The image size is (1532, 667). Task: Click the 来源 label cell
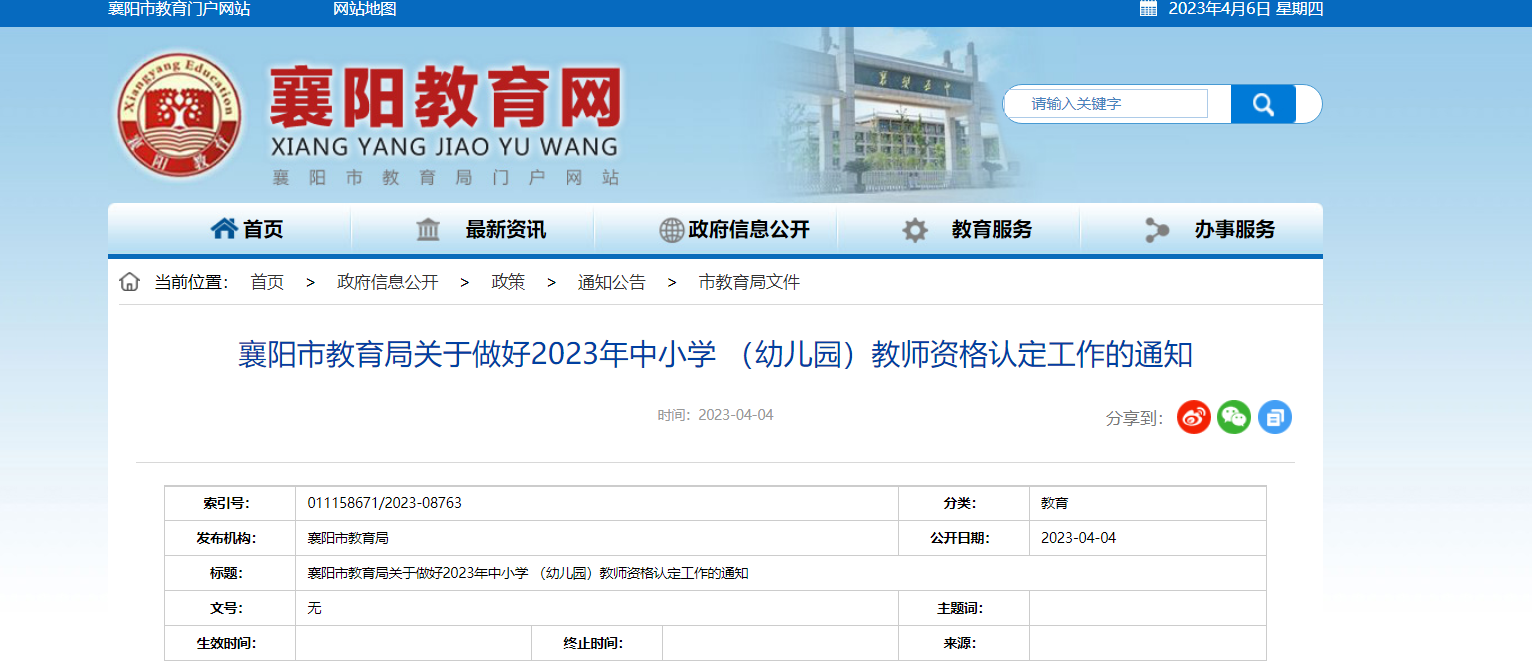click(964, 643)
